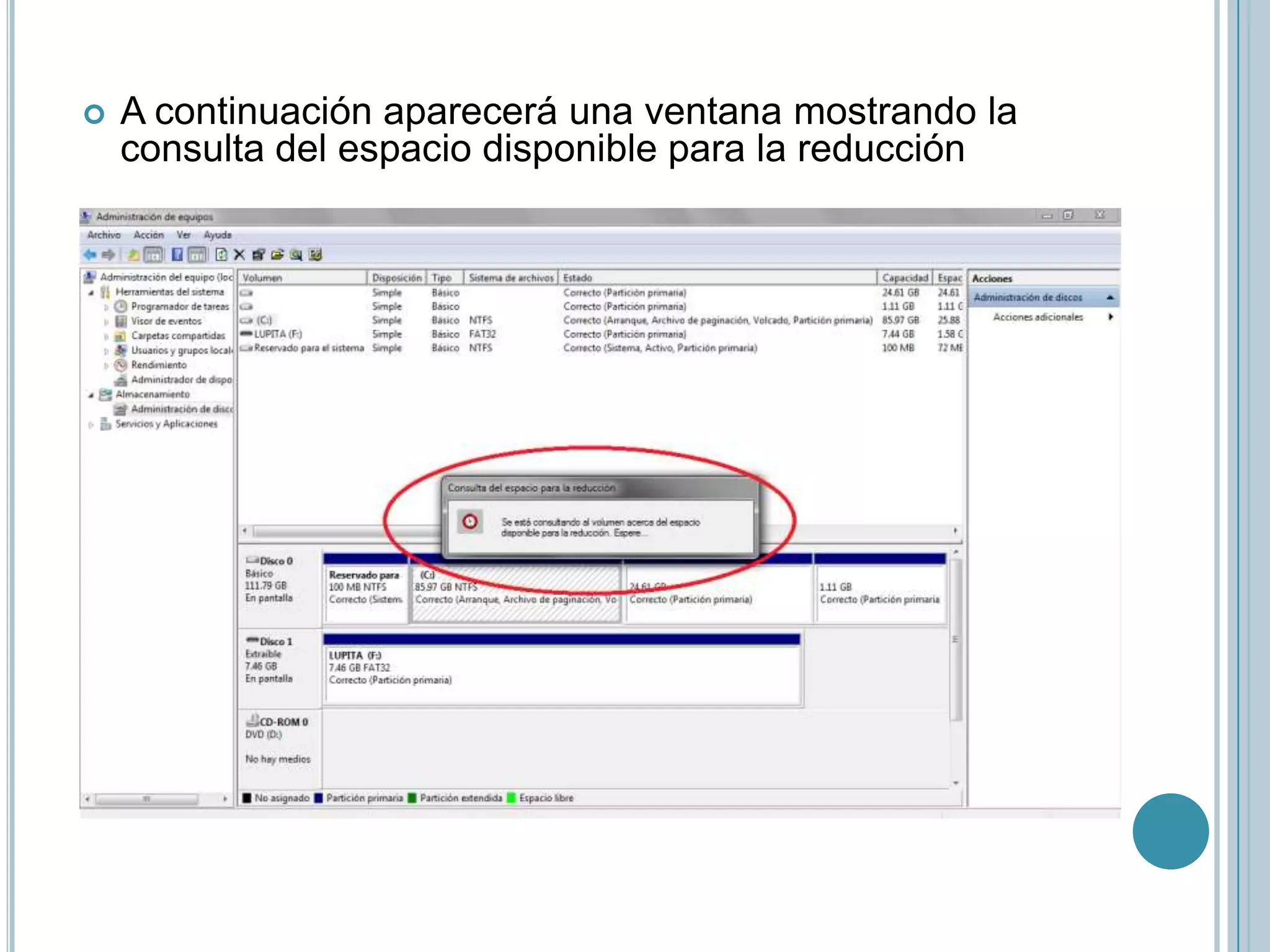Viewport: 1270px width, 952px height.
Task: Click the Partición extendida green legend swatch
Action: 412,798
